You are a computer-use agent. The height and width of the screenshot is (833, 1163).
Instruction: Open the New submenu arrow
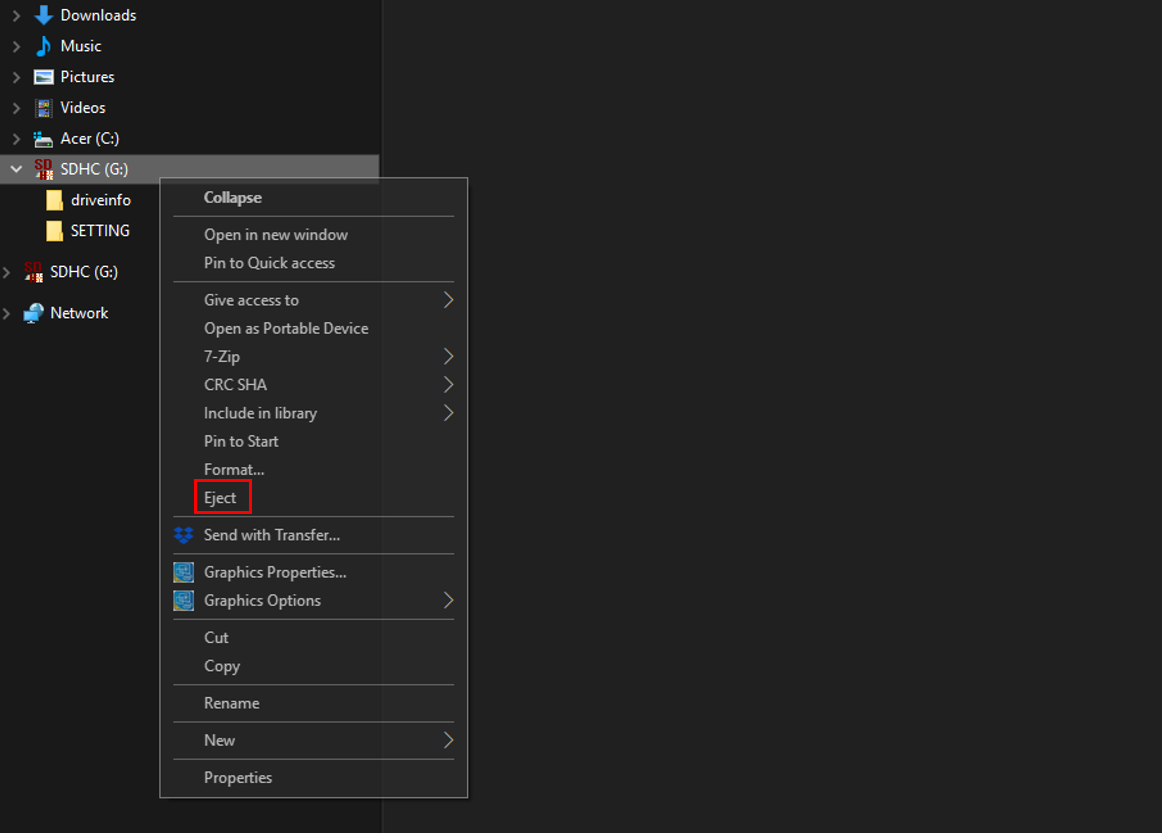tap(448, 740)
